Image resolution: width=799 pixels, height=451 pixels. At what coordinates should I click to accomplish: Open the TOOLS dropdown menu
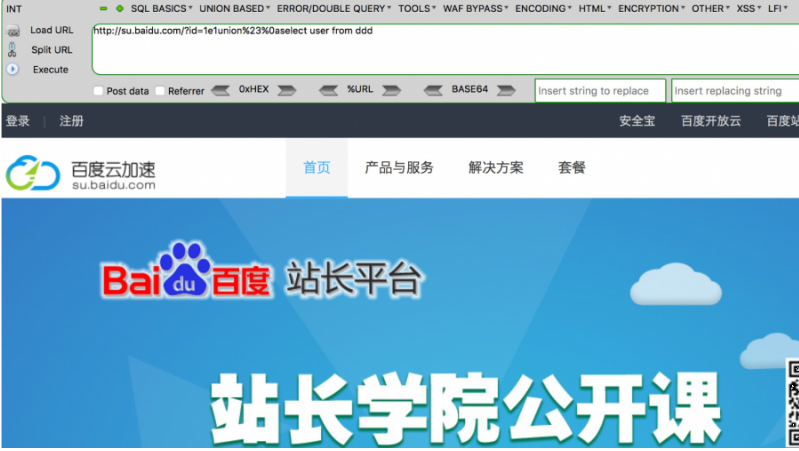417,9
